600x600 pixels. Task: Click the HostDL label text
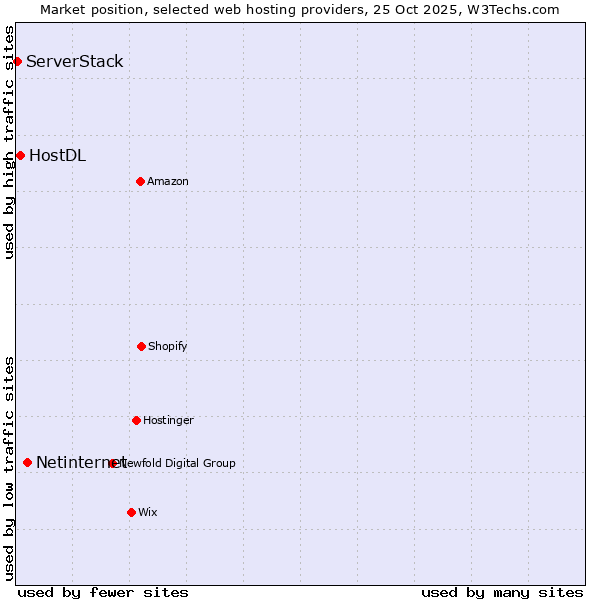tap(57, 155)
